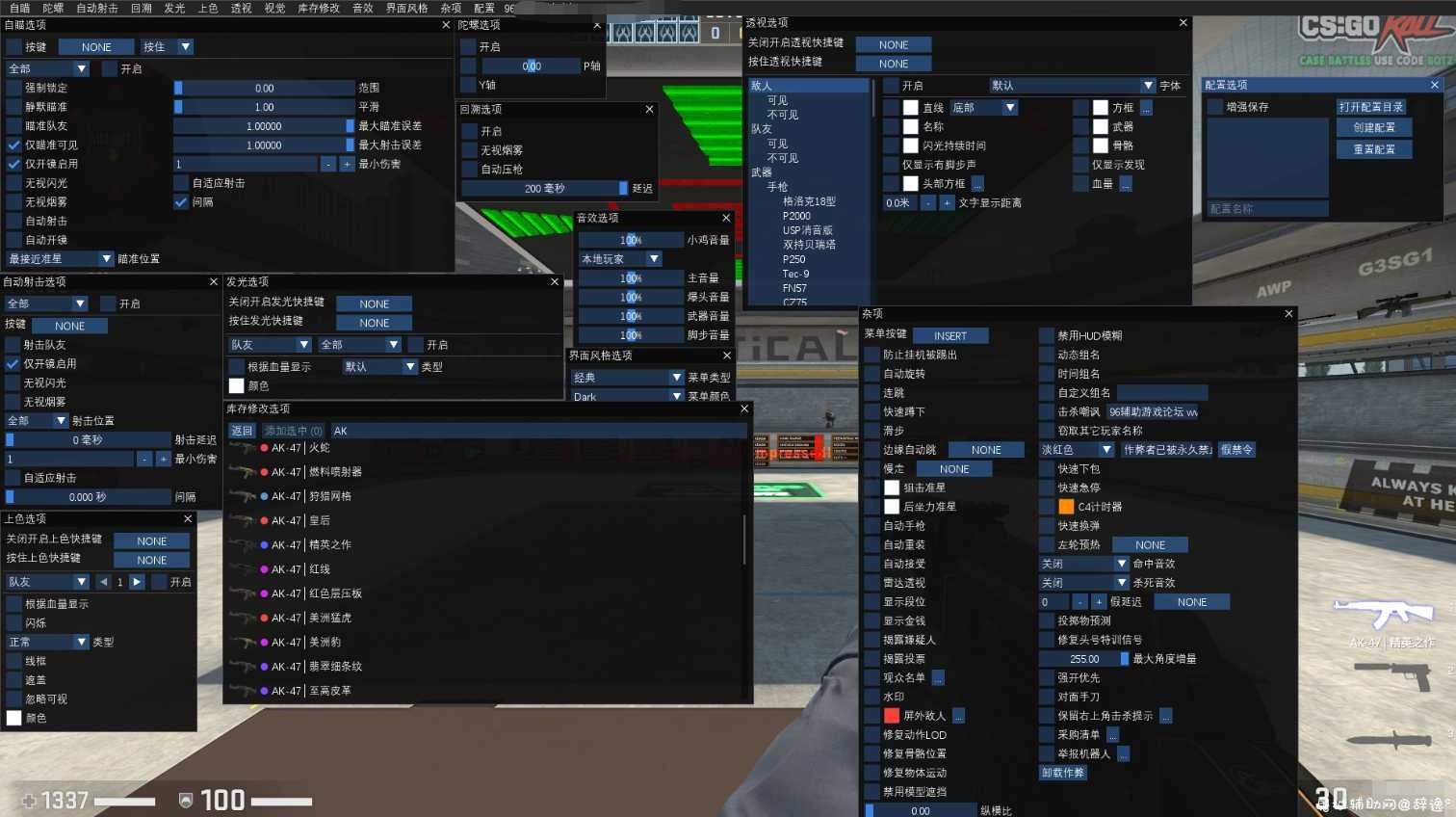Open the ellipsis options next to 举报机器人

1123,754
